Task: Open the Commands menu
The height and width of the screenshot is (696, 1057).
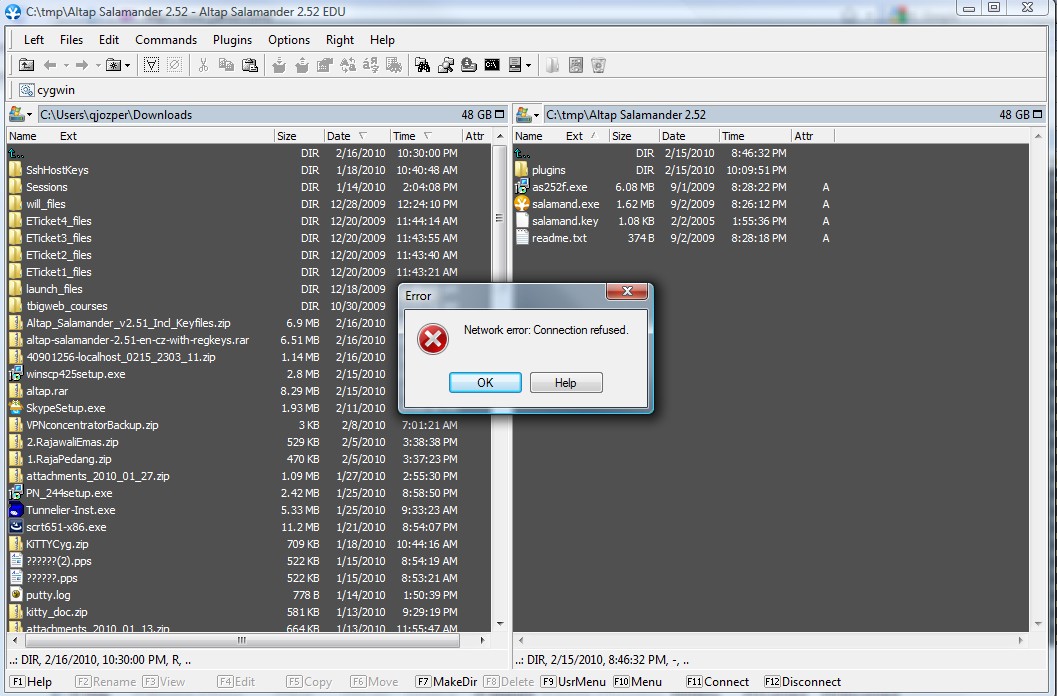Action: (x=166, y=40)
